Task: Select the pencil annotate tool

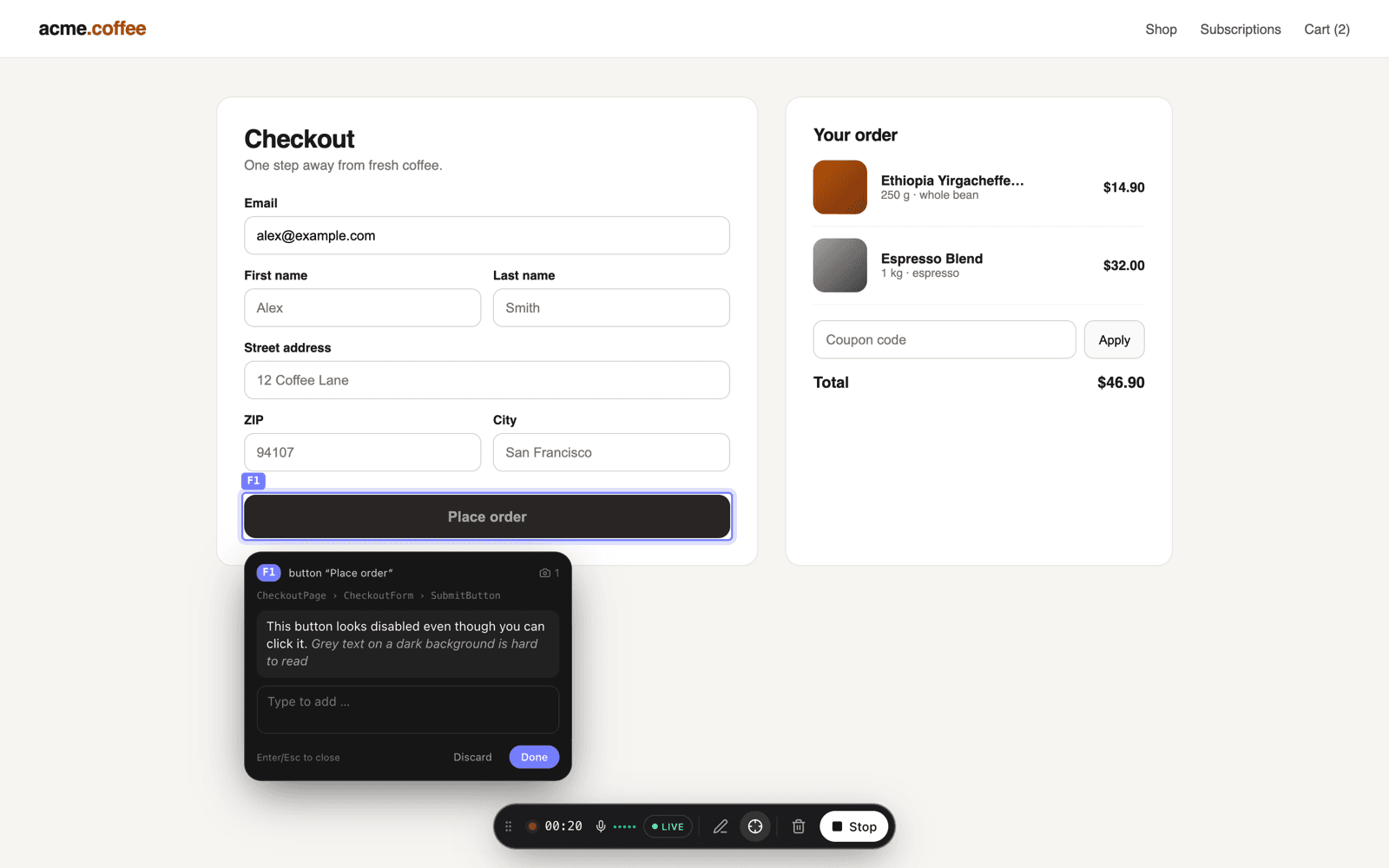Action: click(721, 826)
